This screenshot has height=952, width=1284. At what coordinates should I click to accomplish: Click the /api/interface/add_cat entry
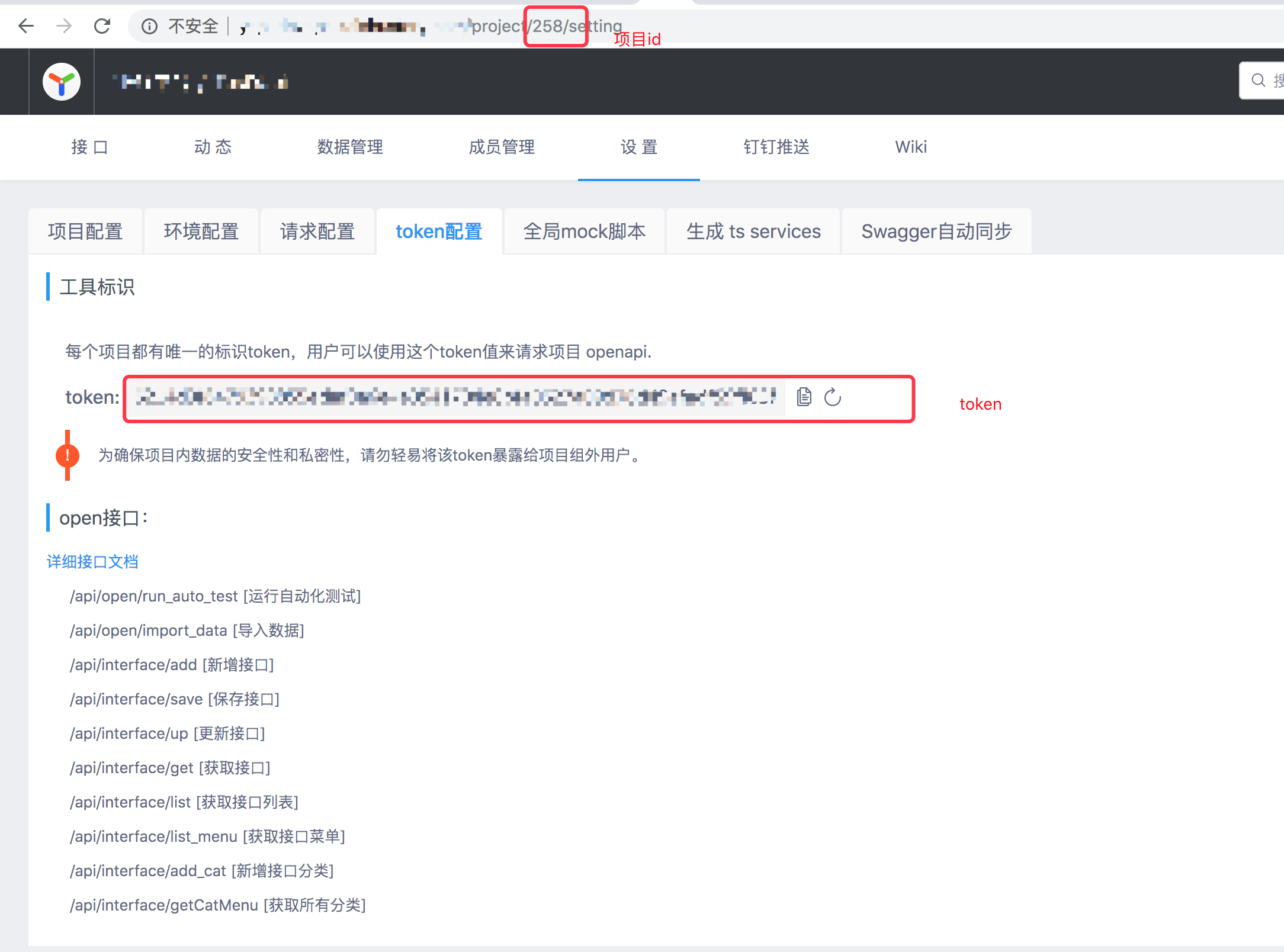(x=202, y=871)
